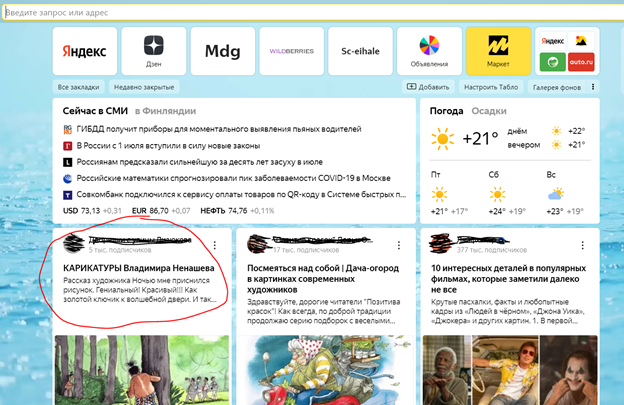Open the three-dot menu beside Галерея фонов
This screenshot has height=405, width=624.
click(593, 87)
